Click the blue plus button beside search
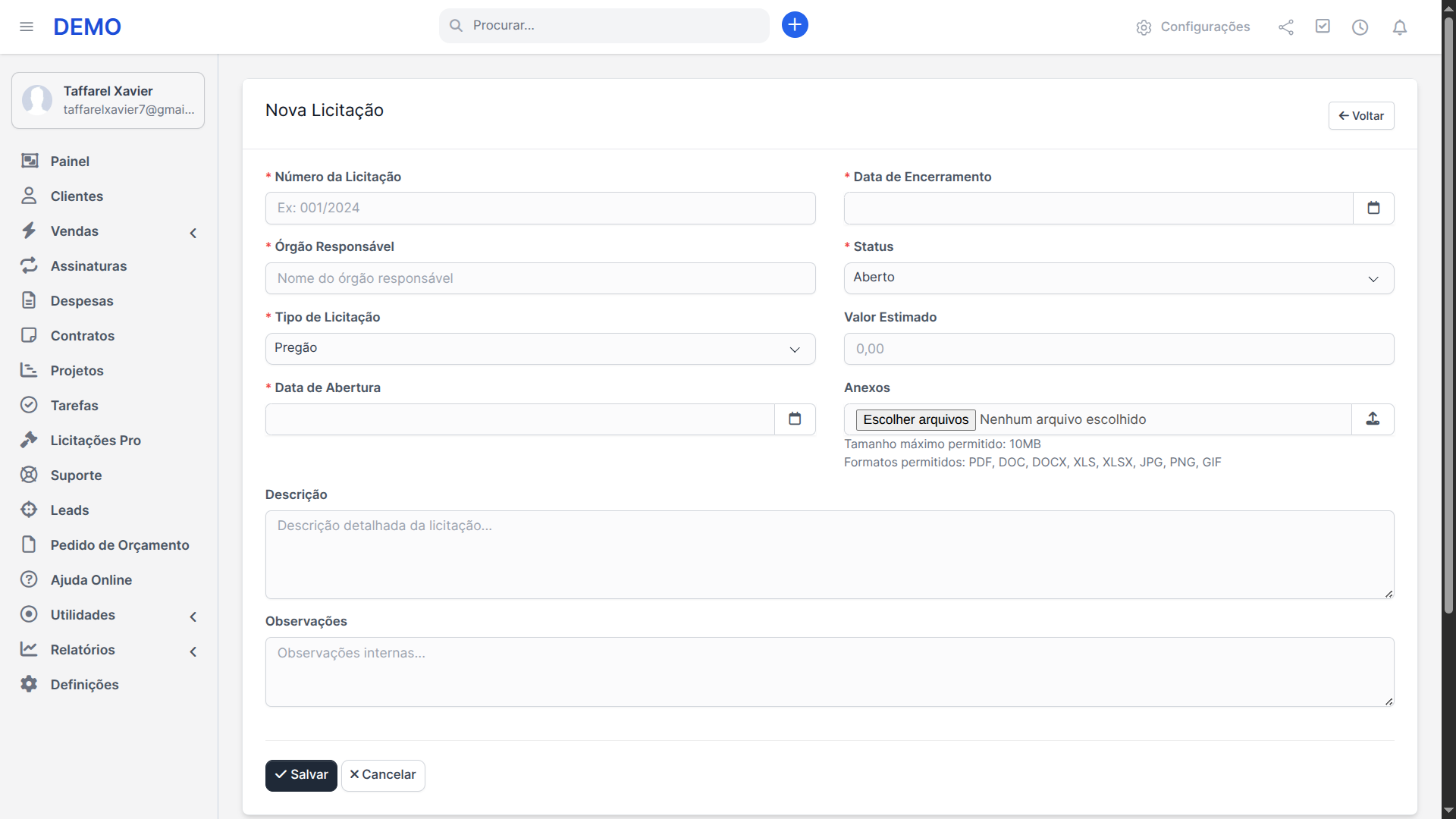1456x819 pixels. coord(794,24)
